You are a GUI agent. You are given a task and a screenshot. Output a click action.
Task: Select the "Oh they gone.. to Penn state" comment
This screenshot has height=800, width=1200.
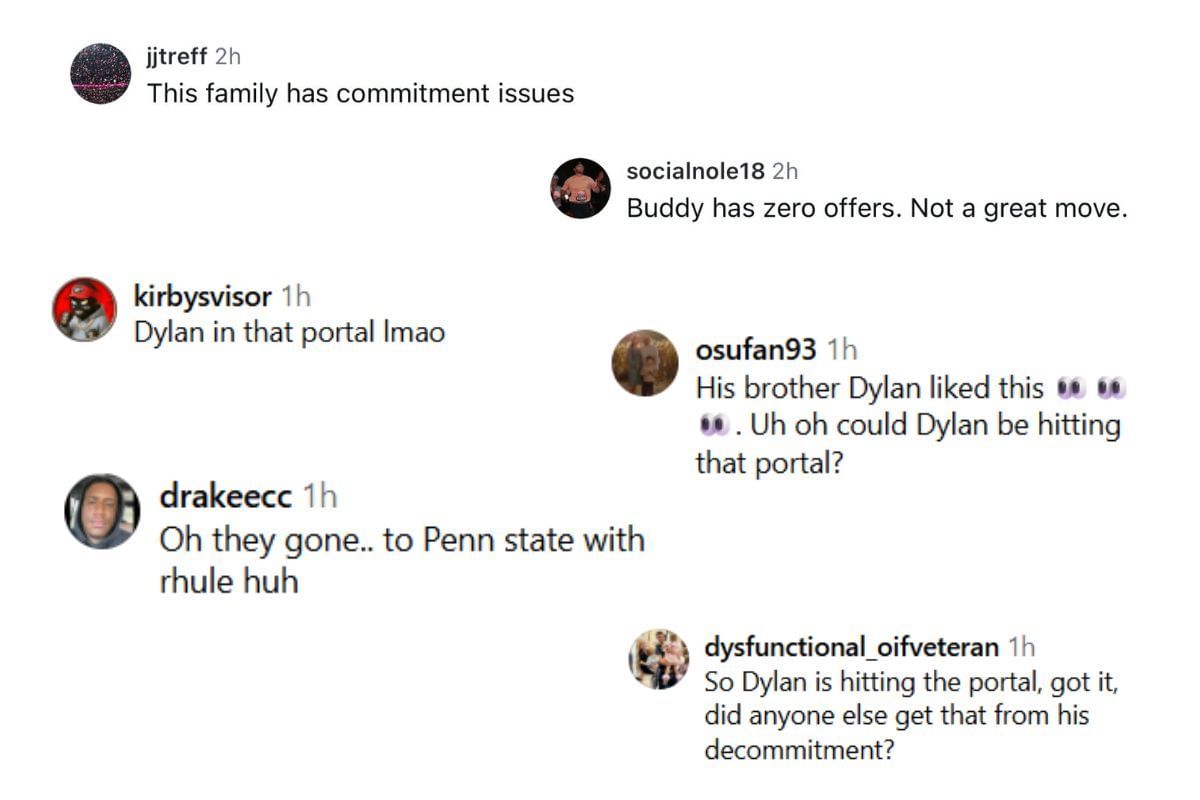click(x=402, y=560)
